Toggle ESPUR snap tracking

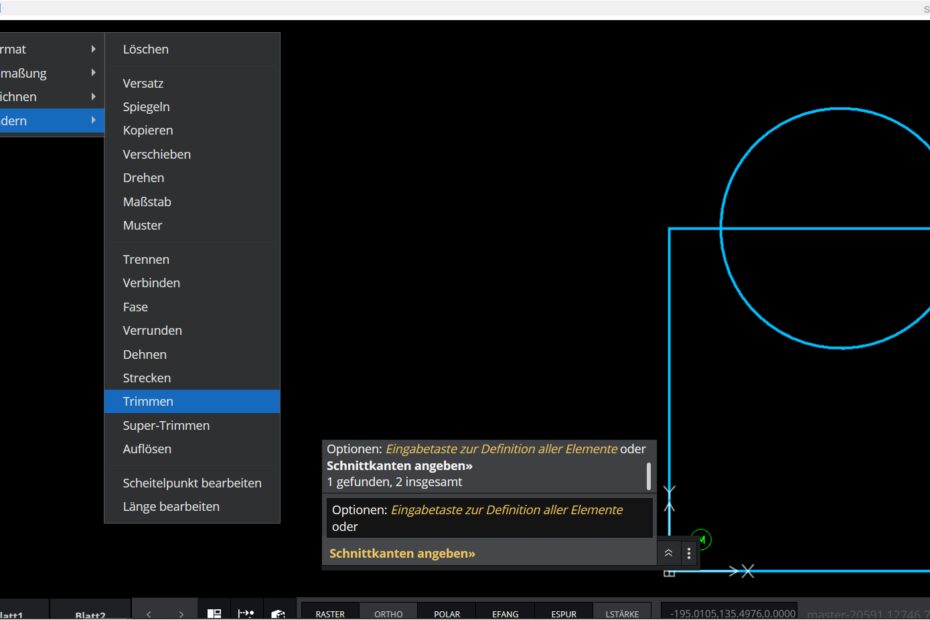(x=563, y=613)
